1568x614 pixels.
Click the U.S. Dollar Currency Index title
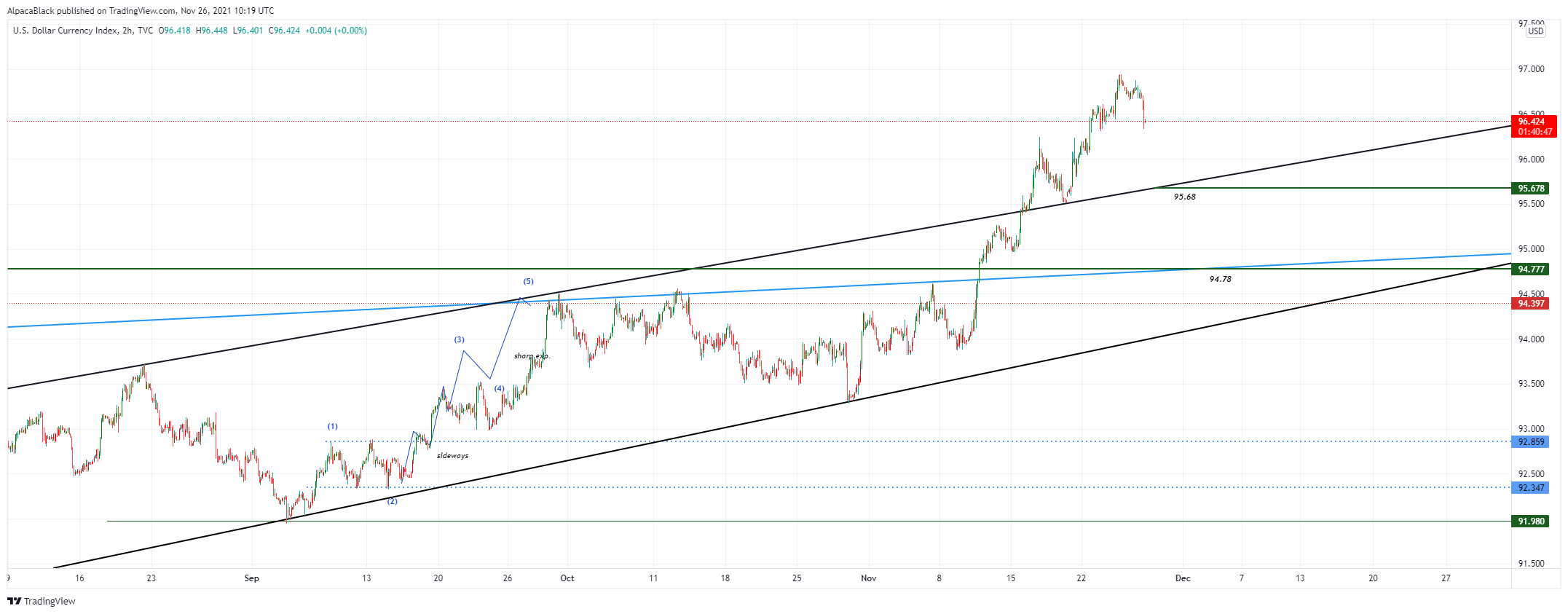click(65, 31)
